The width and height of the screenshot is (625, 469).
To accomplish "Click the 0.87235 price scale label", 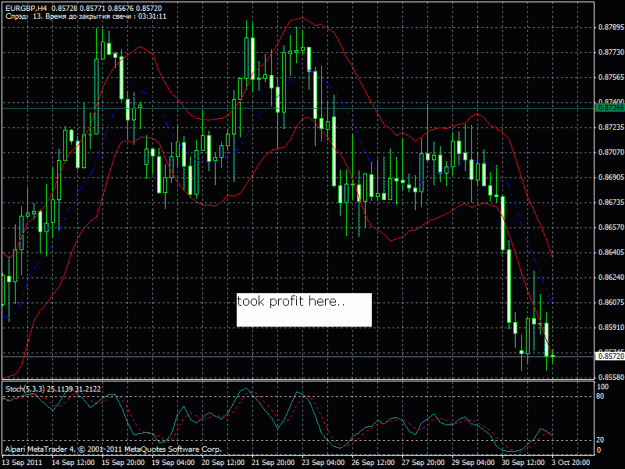I will pos(611,127).
